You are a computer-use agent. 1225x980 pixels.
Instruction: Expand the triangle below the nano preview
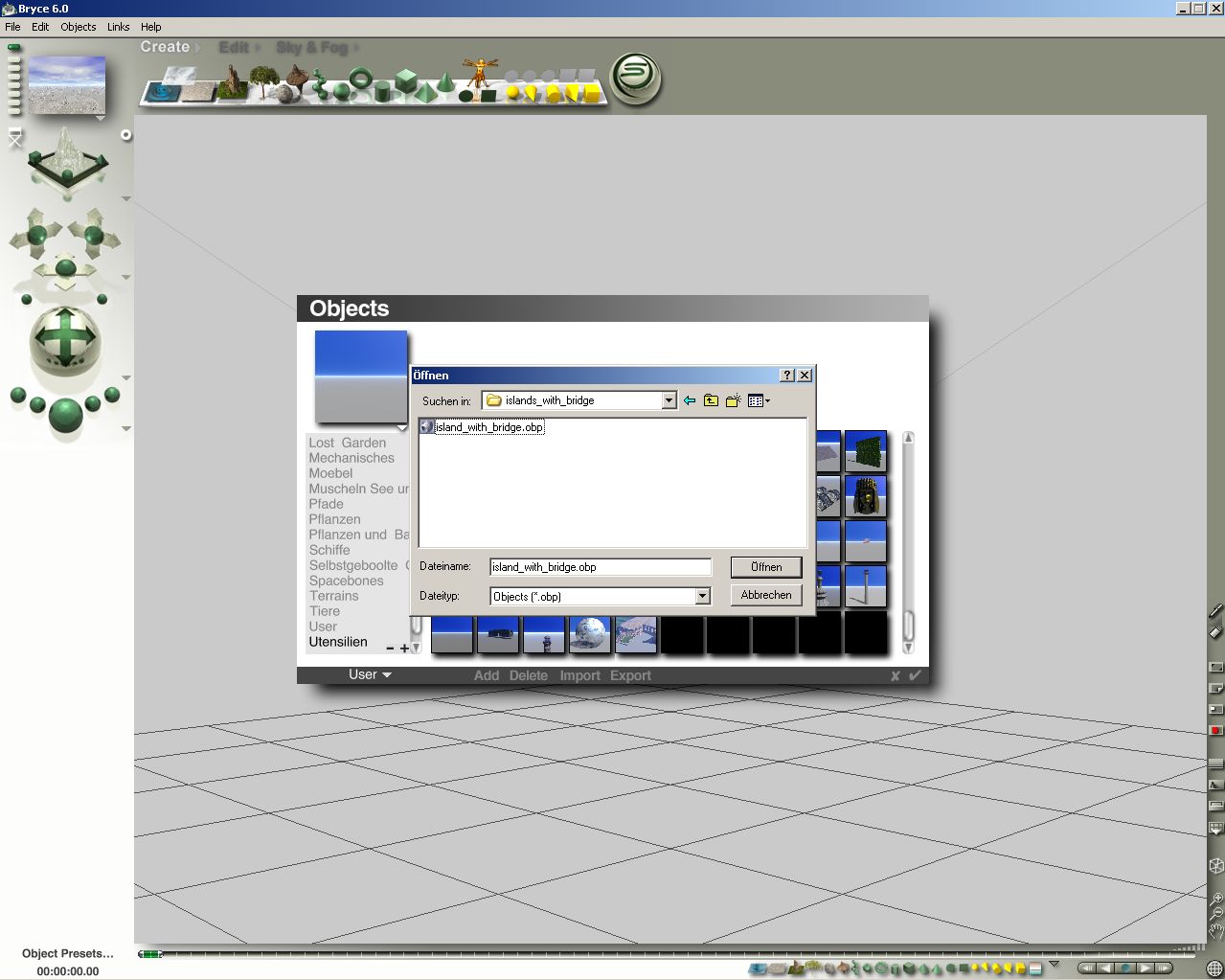coord(100,118)
